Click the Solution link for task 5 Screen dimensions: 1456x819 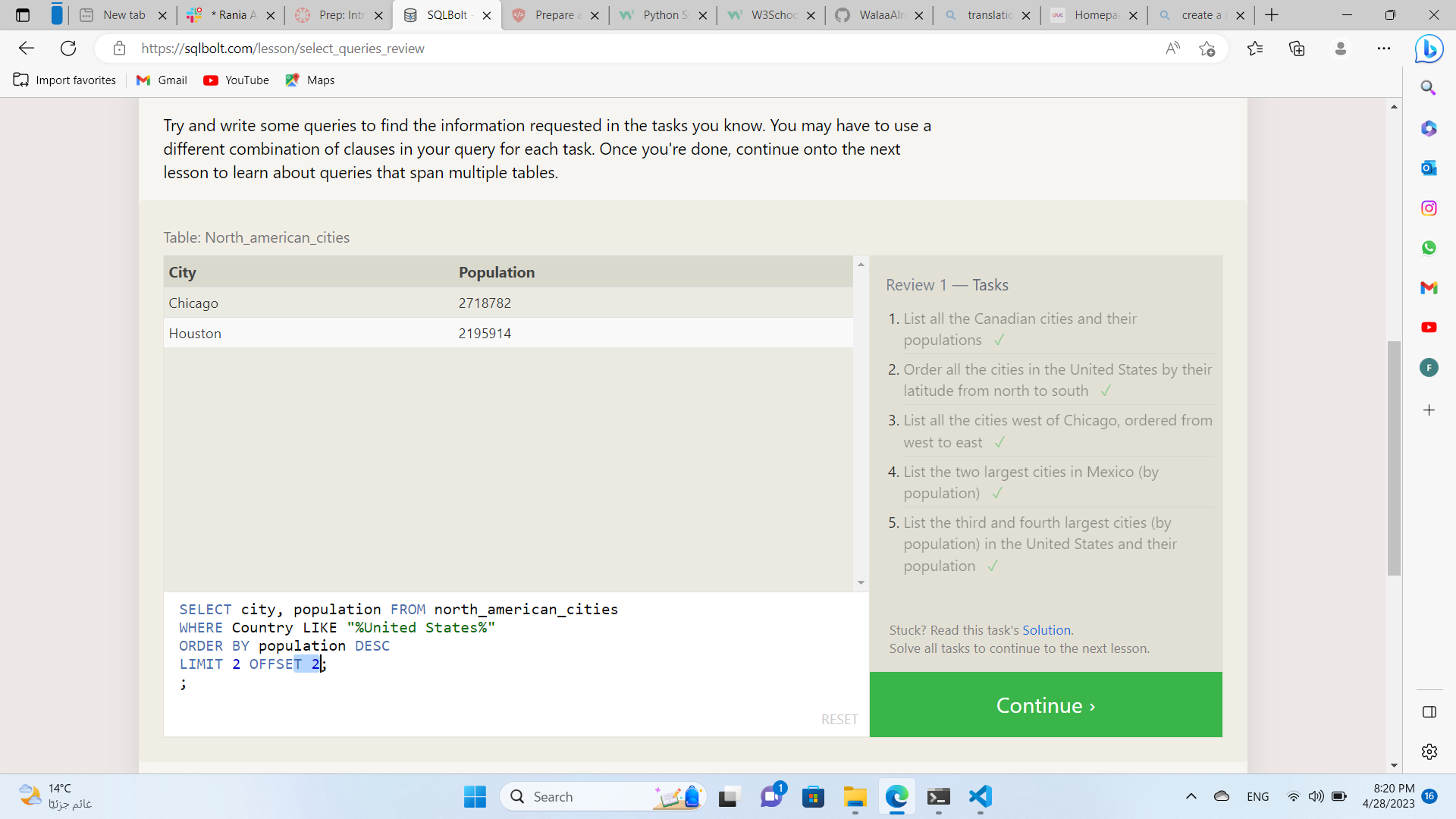(1046, 629)
